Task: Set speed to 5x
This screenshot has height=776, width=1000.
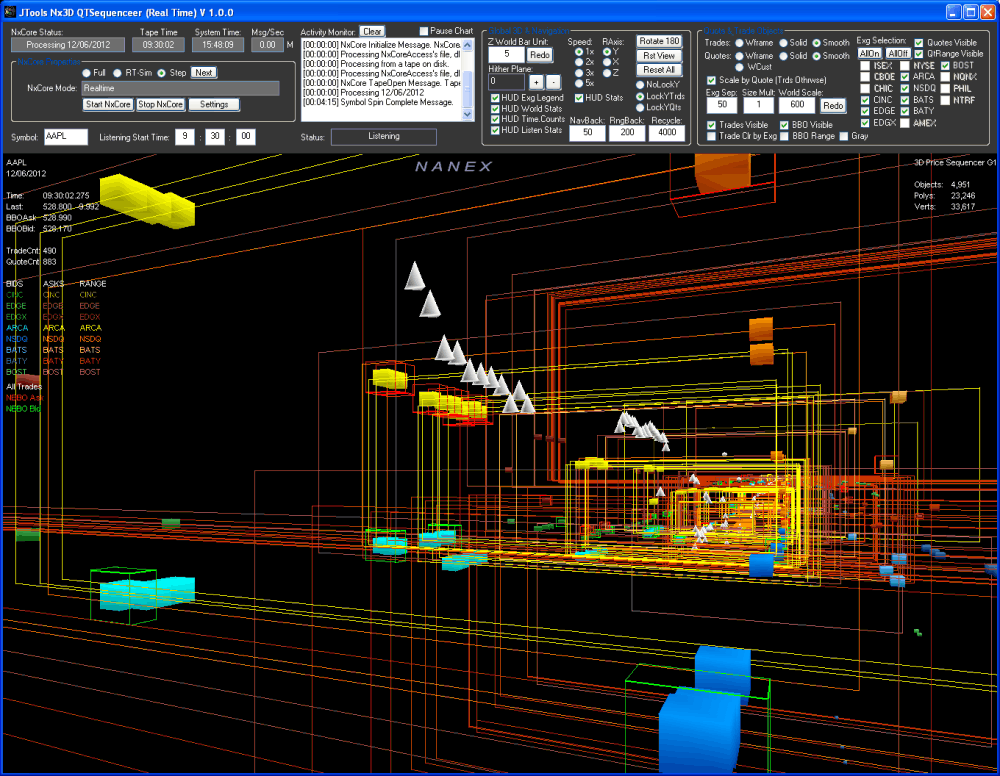Action: pyautogui.click(x=579, y=84)
